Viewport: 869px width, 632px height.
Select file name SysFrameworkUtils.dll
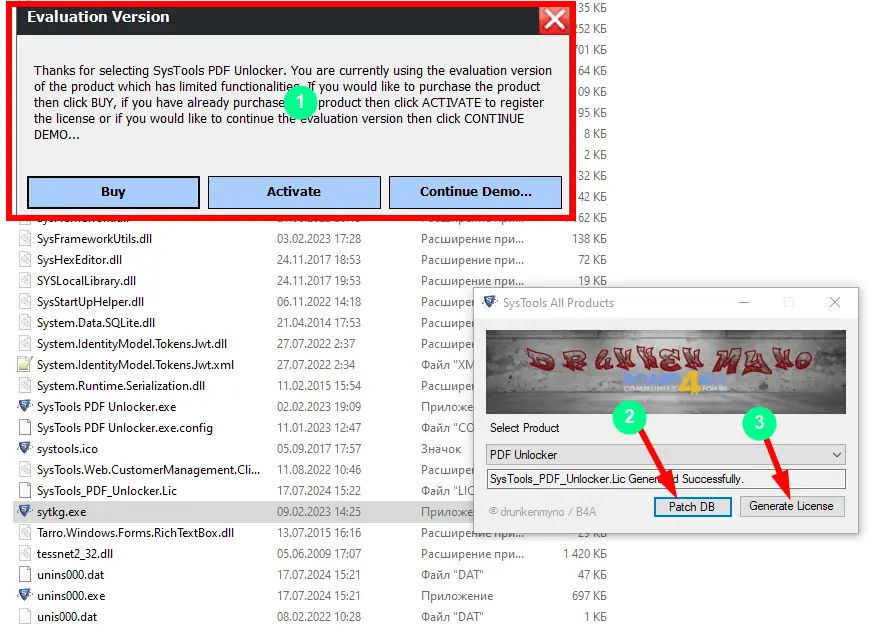[x=94, y=239]
